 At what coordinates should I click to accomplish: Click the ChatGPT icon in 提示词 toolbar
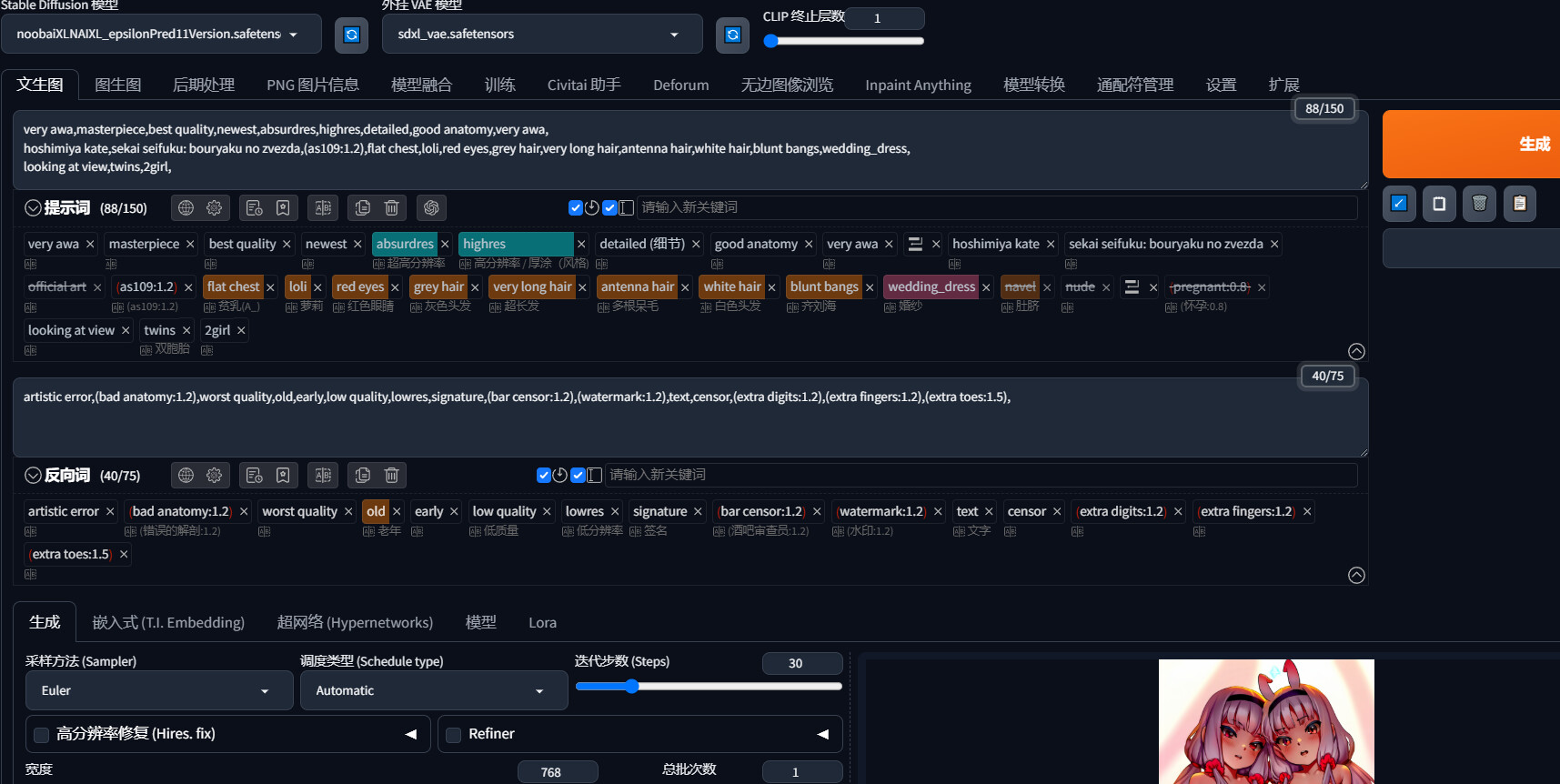(x=431, y=207)
